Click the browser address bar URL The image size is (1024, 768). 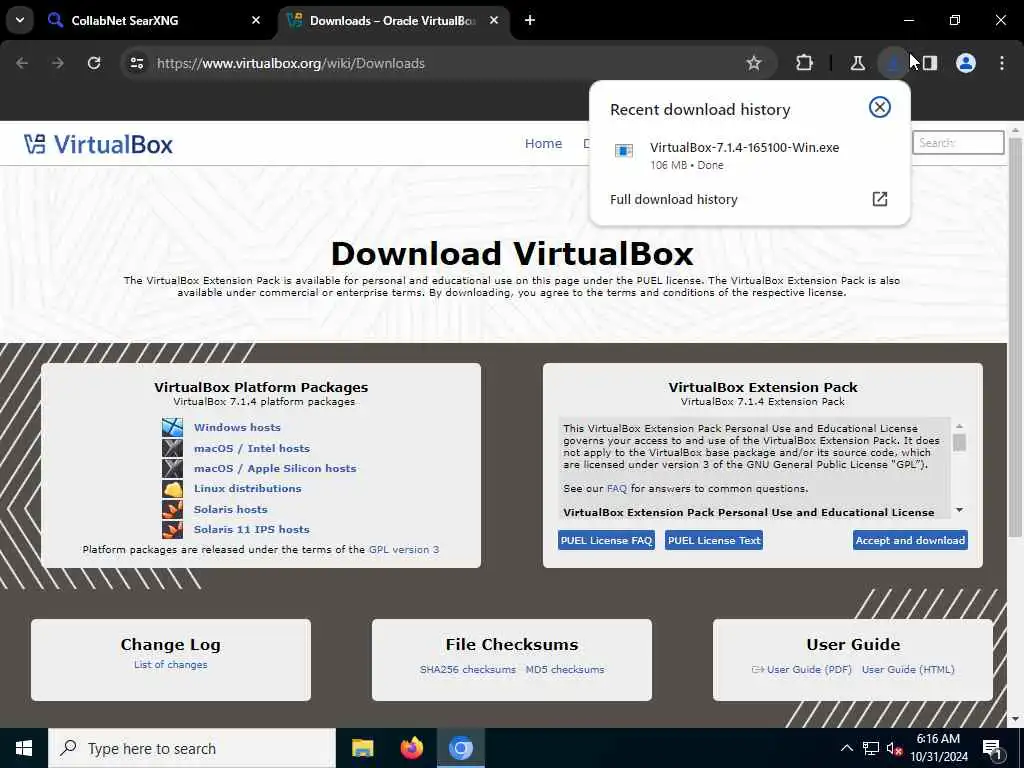click(x=291, y=63)
